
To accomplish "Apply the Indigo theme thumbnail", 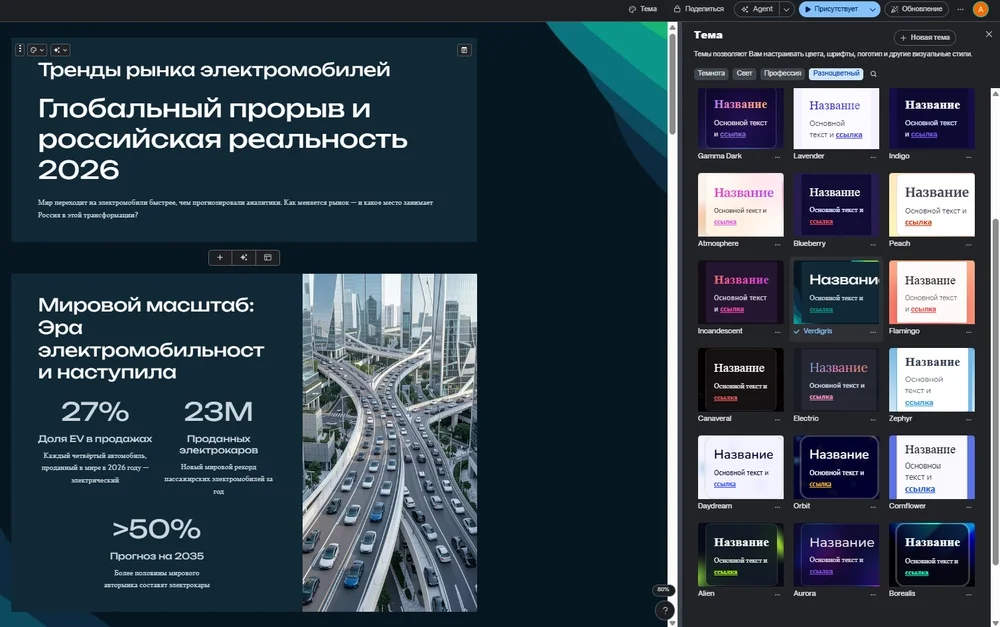I will pos(932,119).
